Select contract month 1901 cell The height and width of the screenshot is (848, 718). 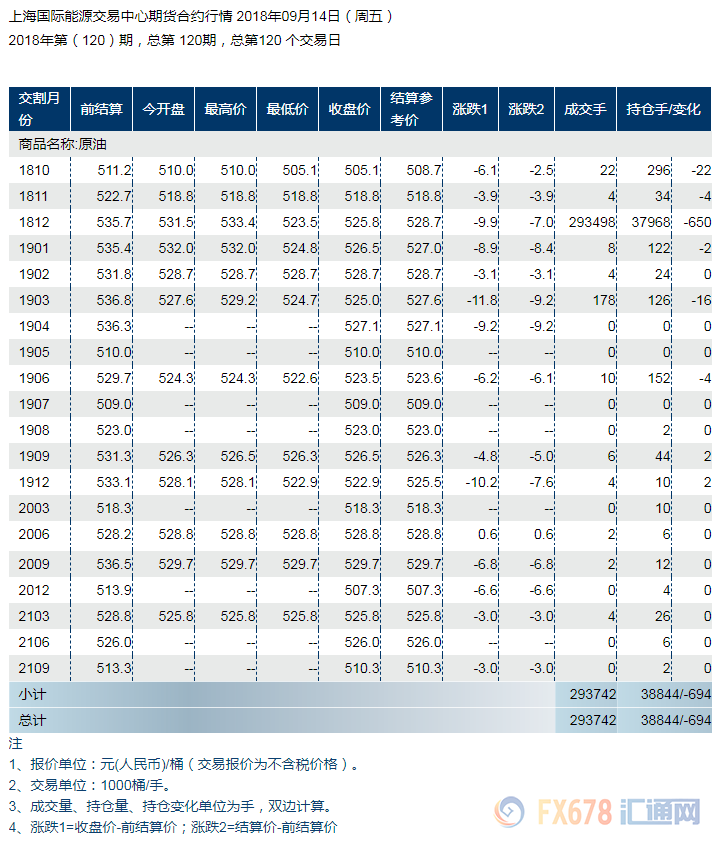point(35,248)
